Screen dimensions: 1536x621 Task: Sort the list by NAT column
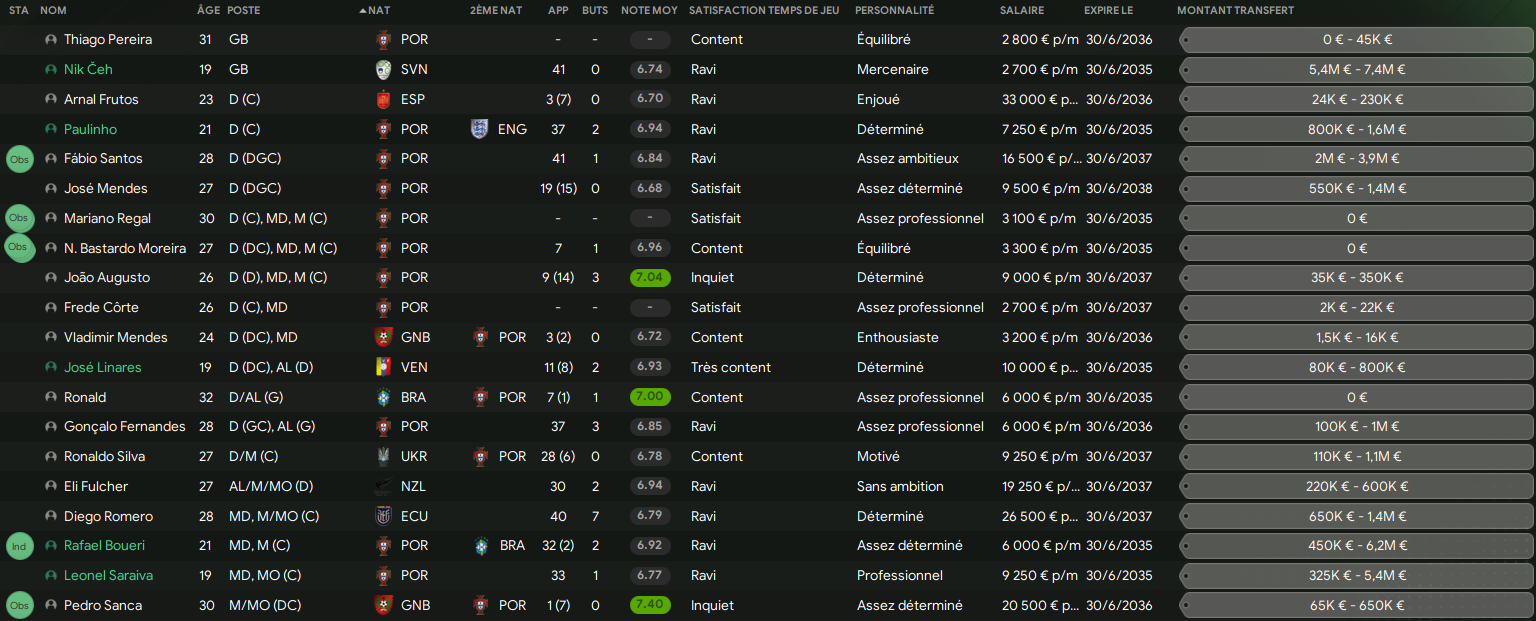(379, 10)
